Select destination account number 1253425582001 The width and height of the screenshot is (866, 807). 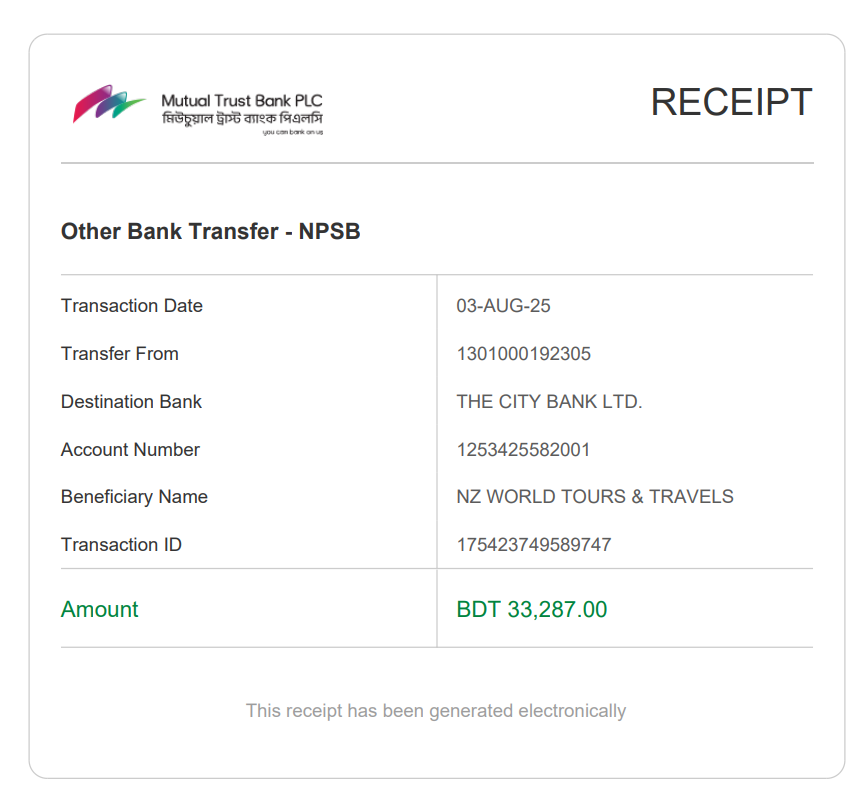coord(523,450)
